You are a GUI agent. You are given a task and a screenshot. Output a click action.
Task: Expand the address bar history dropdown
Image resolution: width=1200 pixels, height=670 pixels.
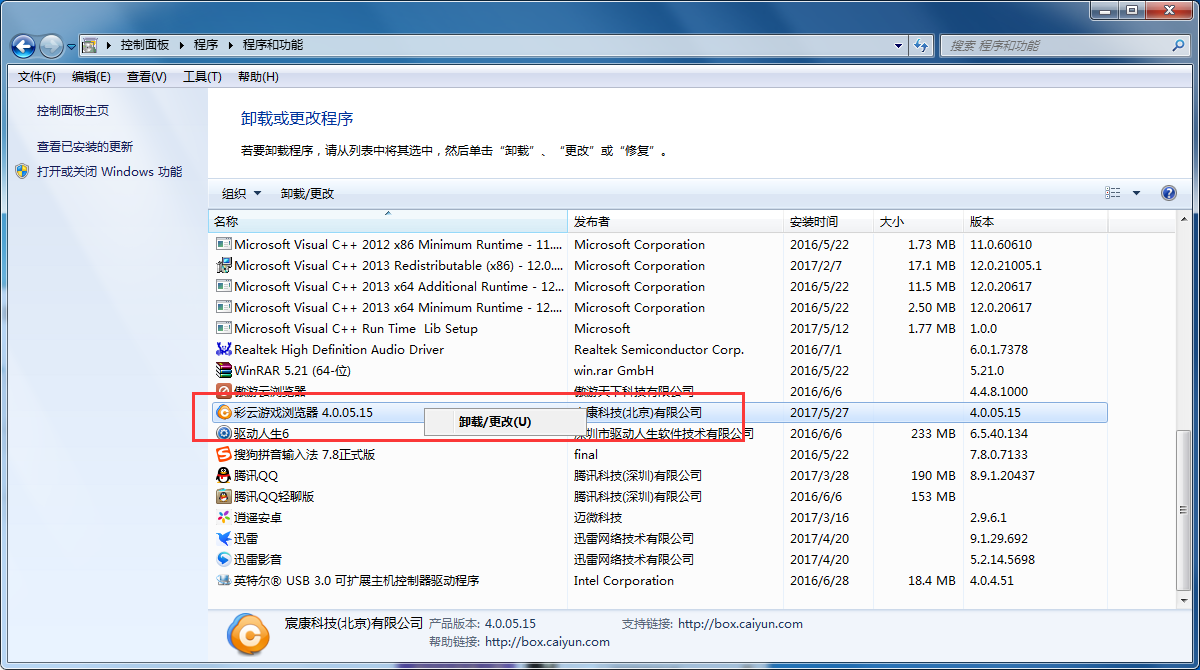pyautogui.click(x=898, y=46)
